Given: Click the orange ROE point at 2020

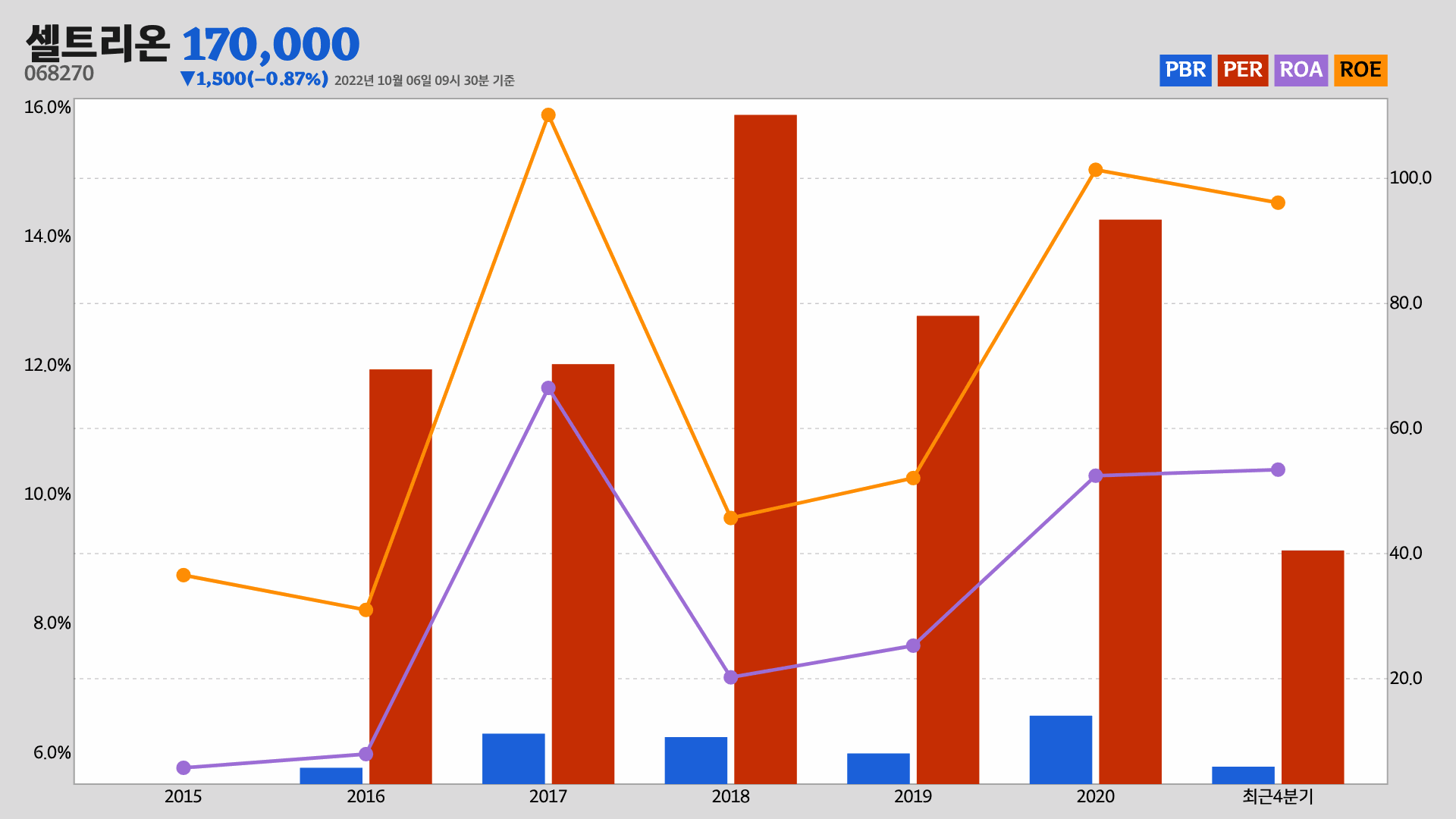Looking at the screenshot, I should [x=1096, y=170].
